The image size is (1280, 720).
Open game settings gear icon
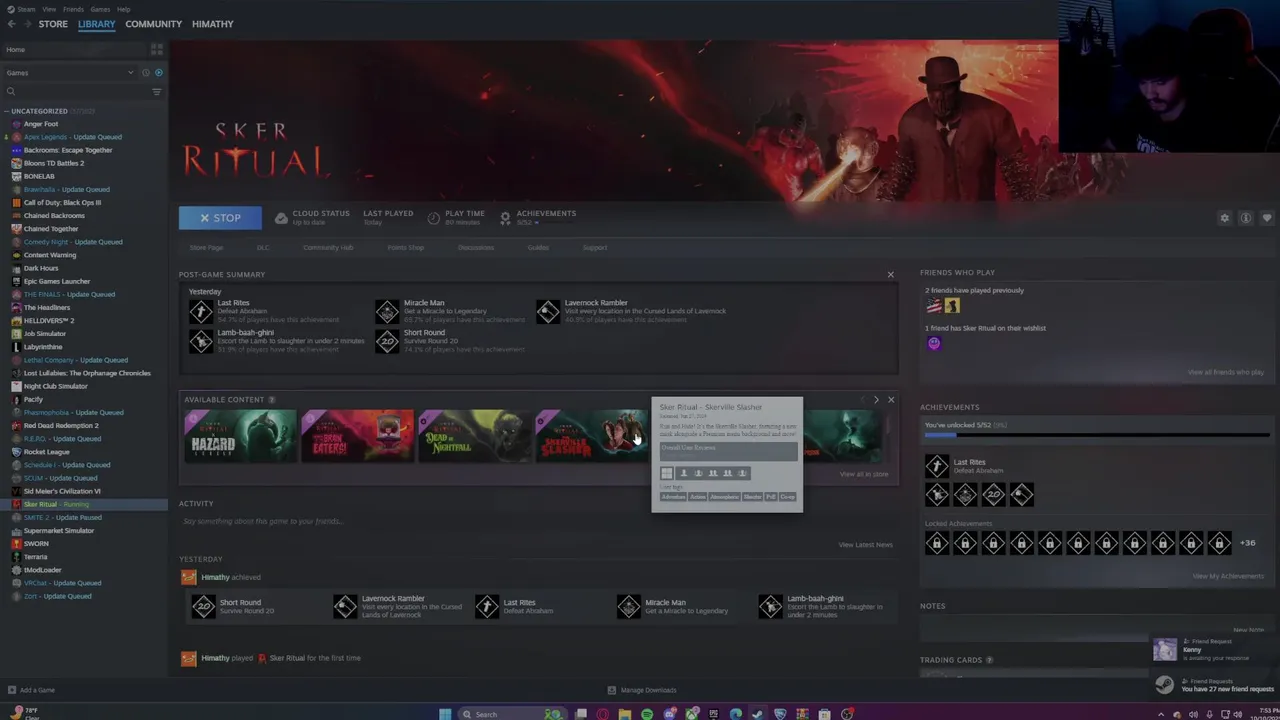1224,218
